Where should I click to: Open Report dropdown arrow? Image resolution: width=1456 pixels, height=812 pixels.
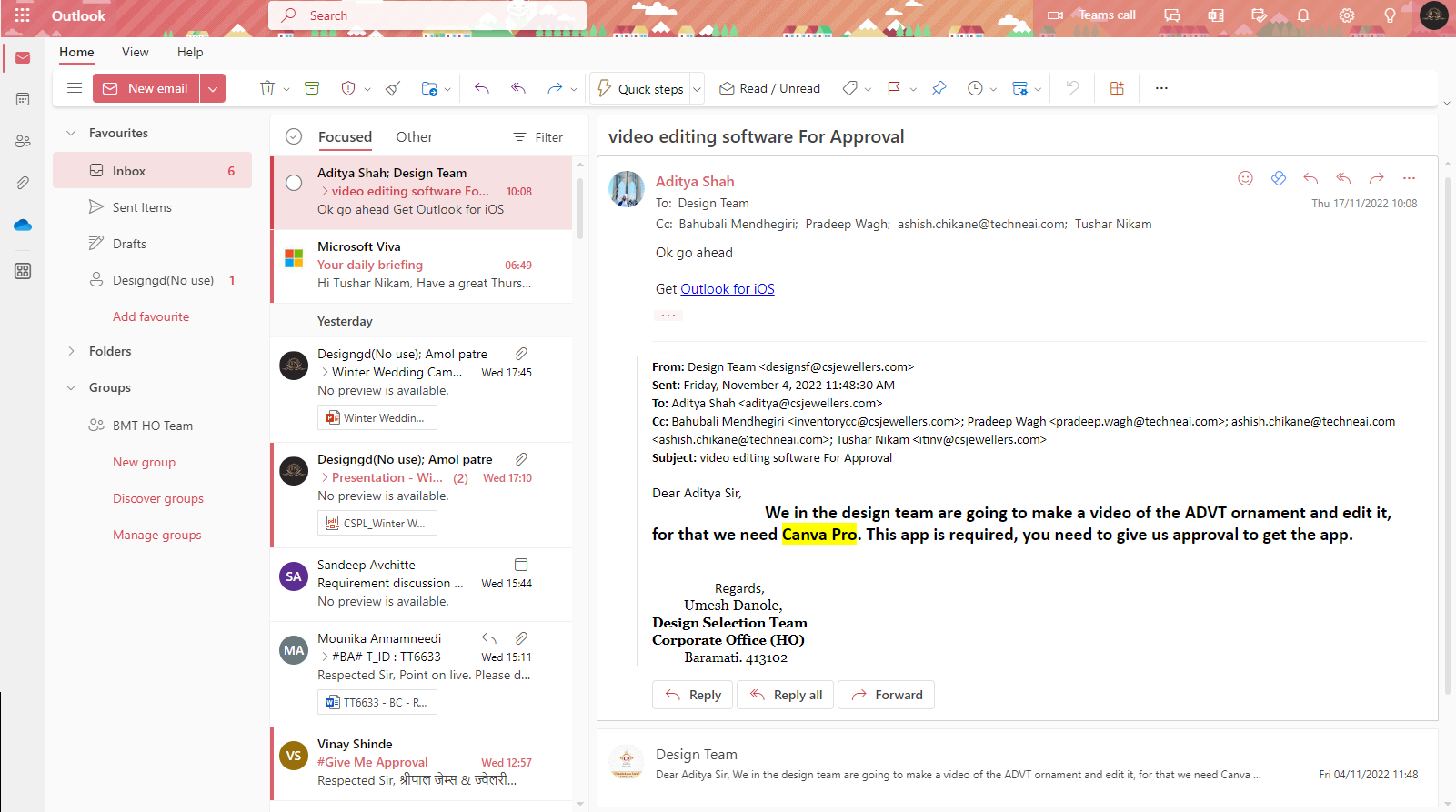[367, 89]
